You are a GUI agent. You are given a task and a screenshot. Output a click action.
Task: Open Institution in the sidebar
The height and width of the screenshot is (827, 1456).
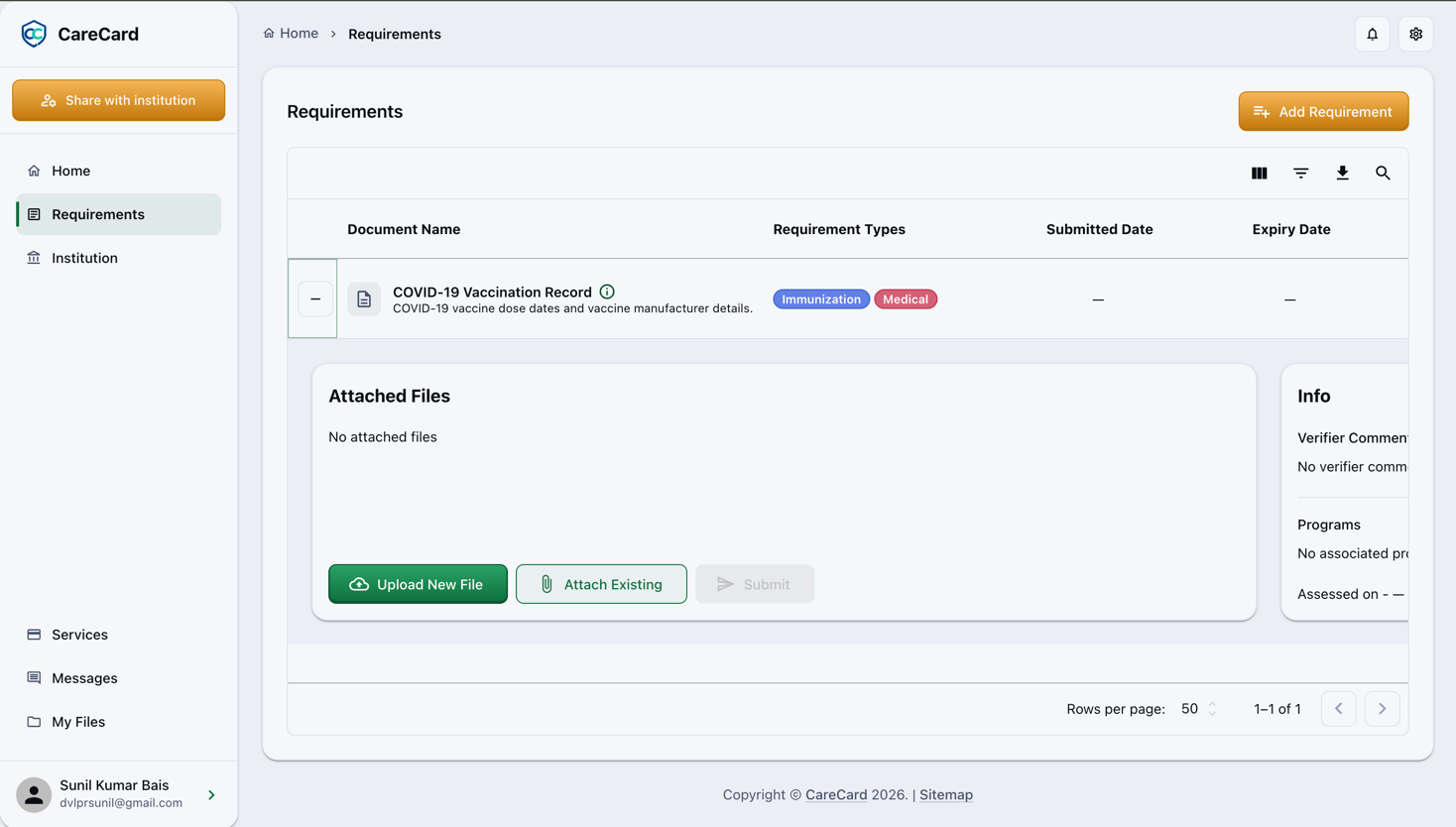click(x=119, y=258)
